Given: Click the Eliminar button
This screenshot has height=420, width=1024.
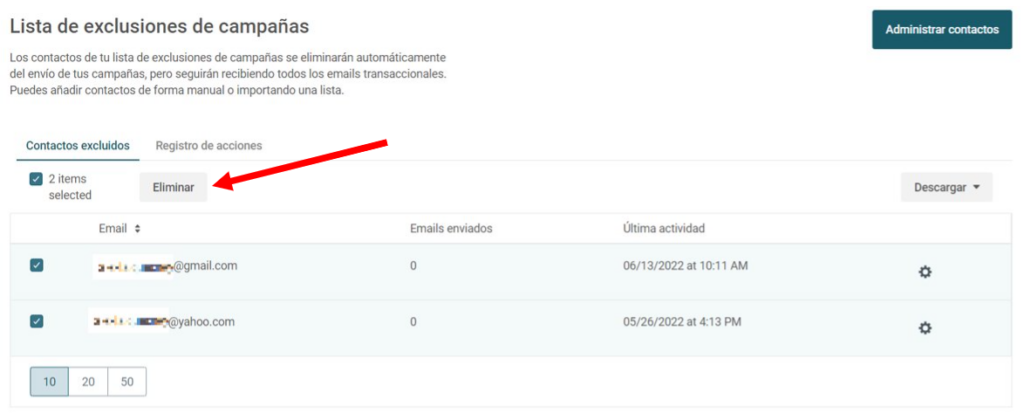Looking at the screenshot, I should pyautogui.click(x=173, y=187).
